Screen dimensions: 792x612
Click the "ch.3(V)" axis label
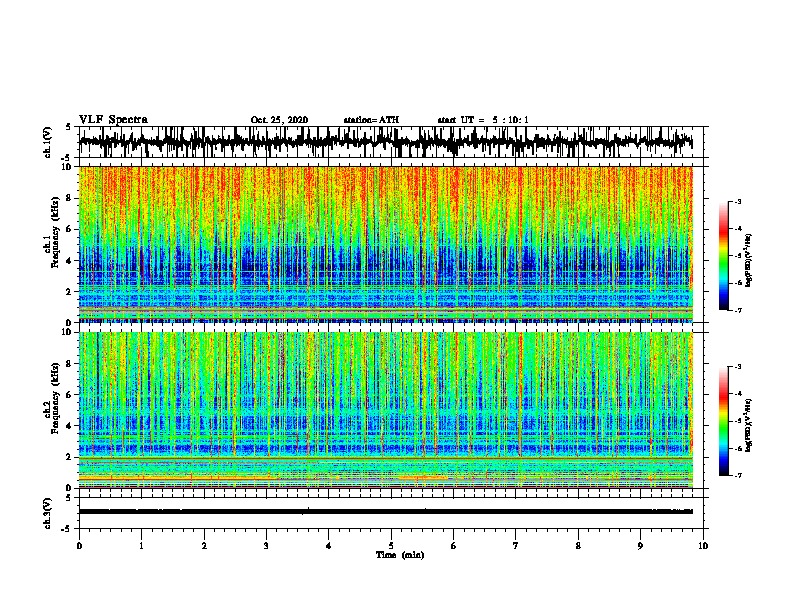coord(48,513)
